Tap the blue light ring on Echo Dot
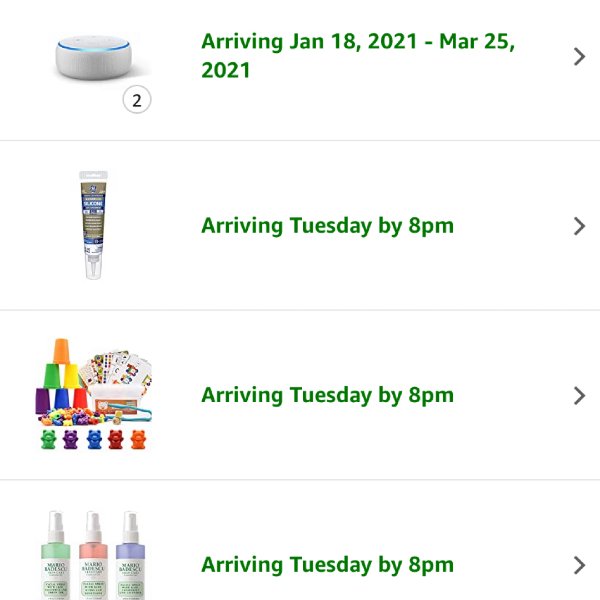Viewport: 600px width, 600px height. [x=93, y=48]
